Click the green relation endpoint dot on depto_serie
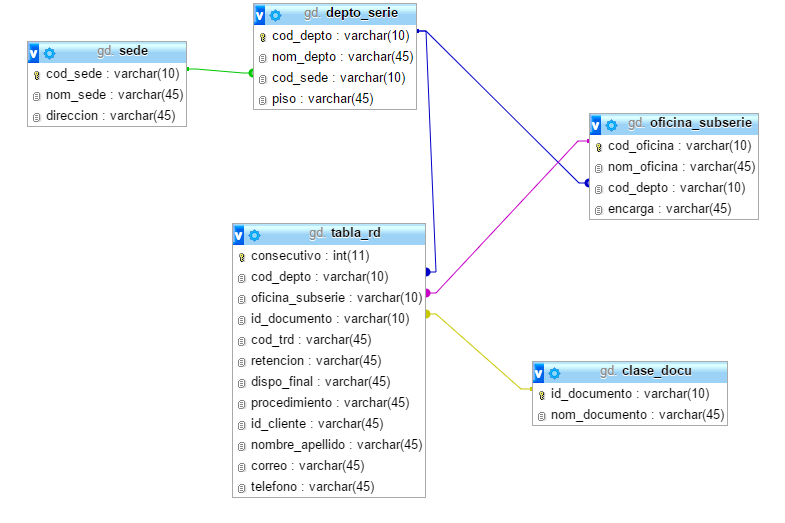Screen dimensions: 785x523 (251, 73)
